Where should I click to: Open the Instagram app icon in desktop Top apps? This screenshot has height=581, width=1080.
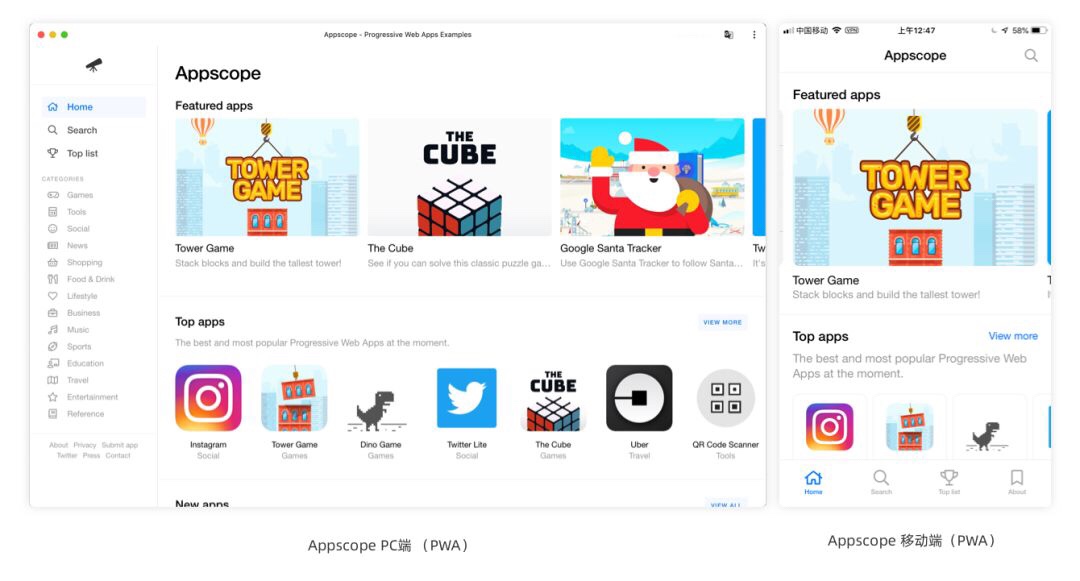pos(208,398)
